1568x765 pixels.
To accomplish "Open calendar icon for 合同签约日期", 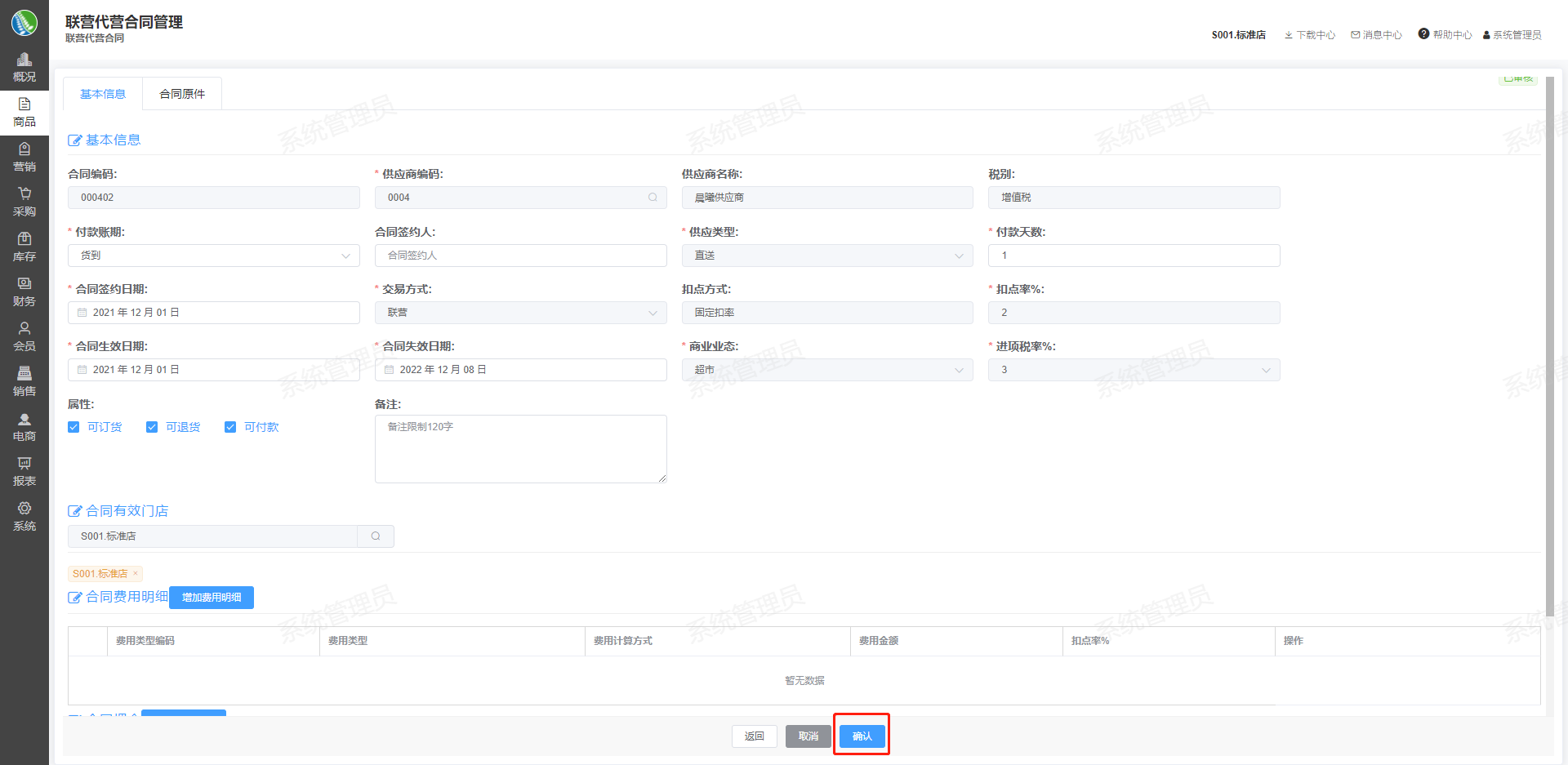I will (x=82, y=313).
